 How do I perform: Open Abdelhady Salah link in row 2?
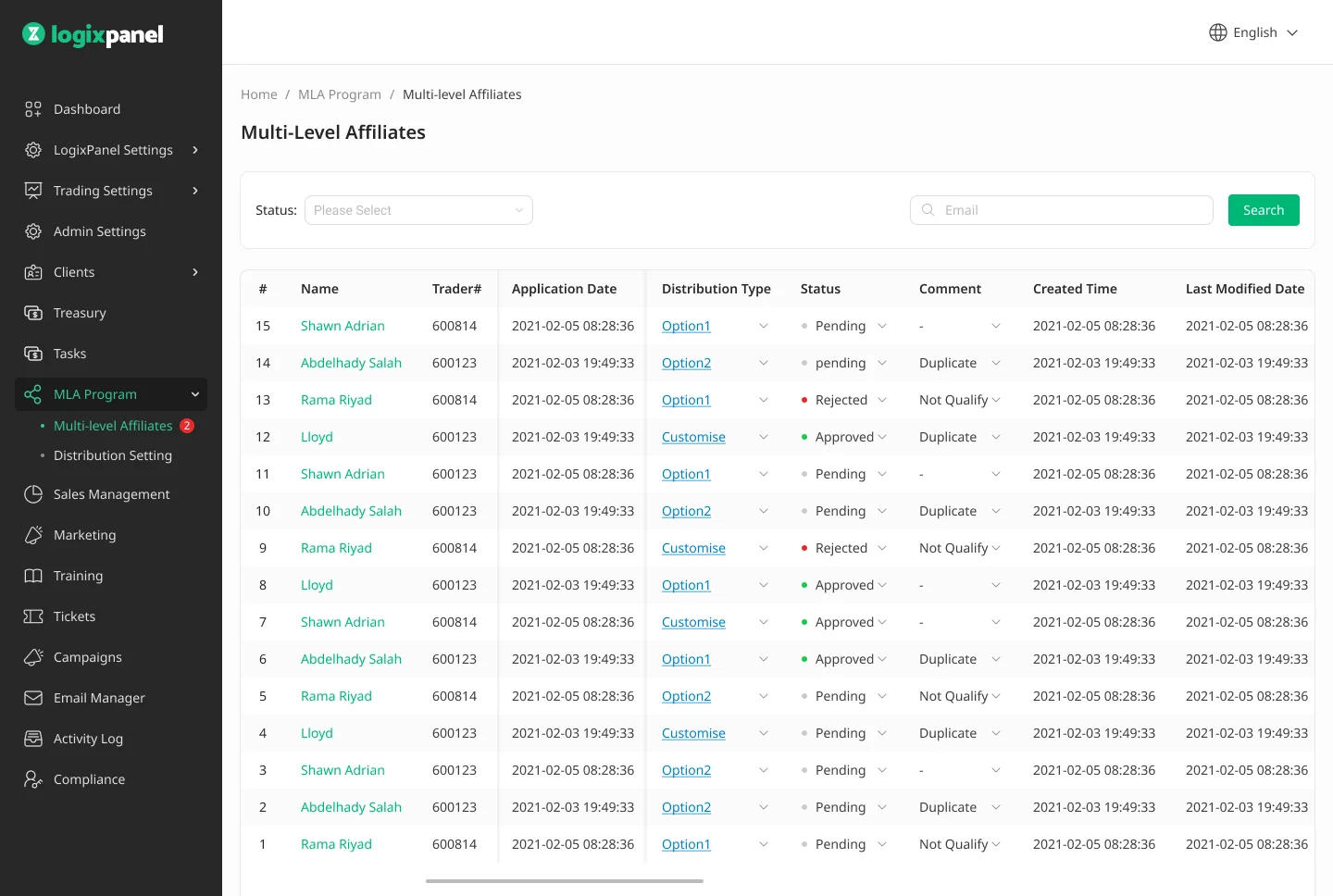pos(351,807)
